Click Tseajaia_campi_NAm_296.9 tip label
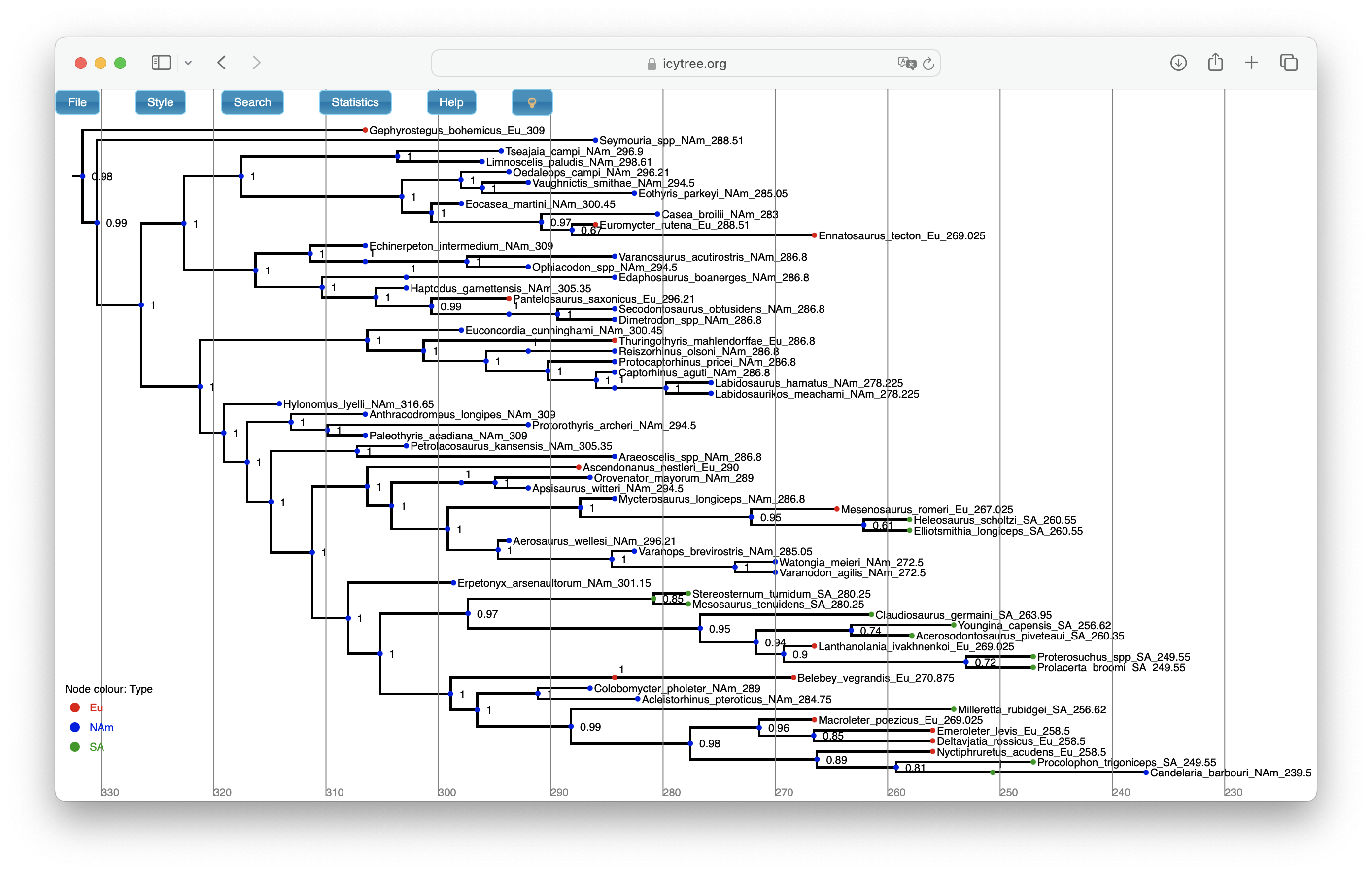 point(574,152)
